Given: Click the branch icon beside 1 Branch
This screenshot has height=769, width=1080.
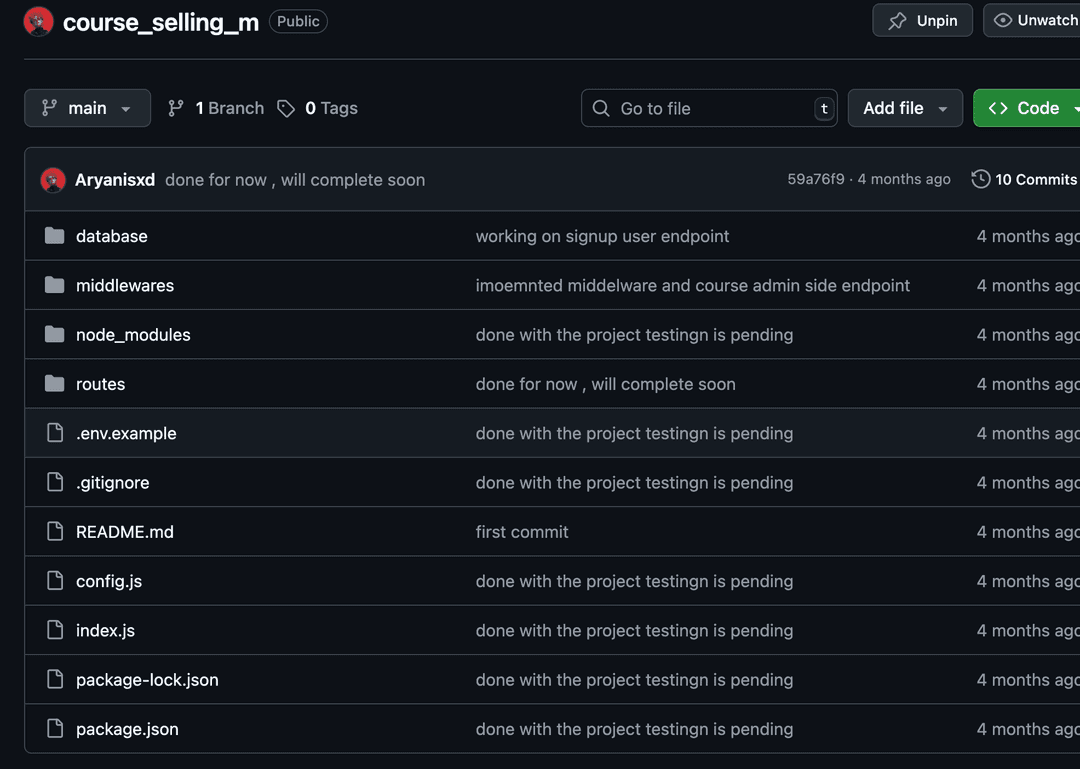Looking at the screenshot, I should (177, 107).
